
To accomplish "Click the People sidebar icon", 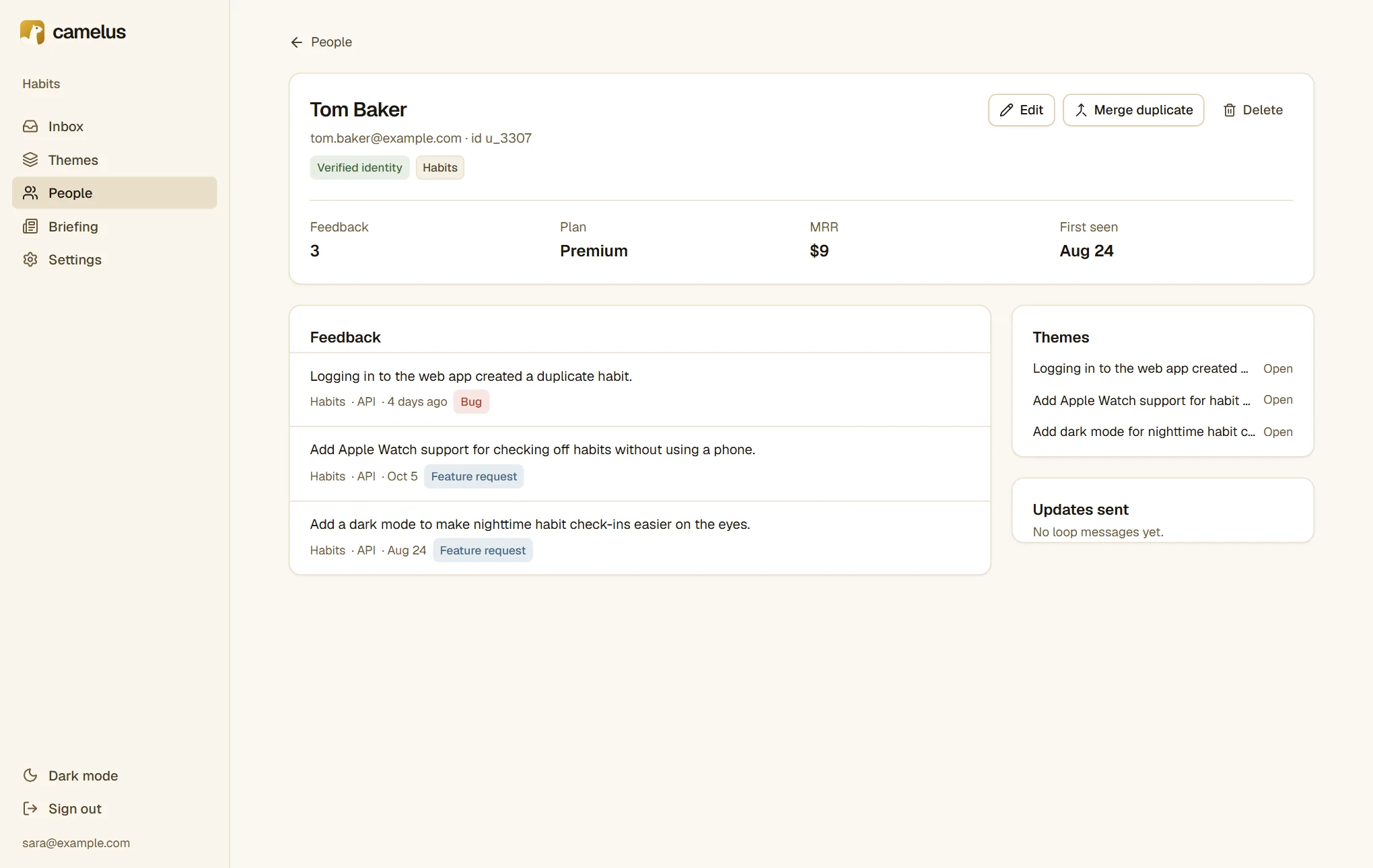I will 30,193.
